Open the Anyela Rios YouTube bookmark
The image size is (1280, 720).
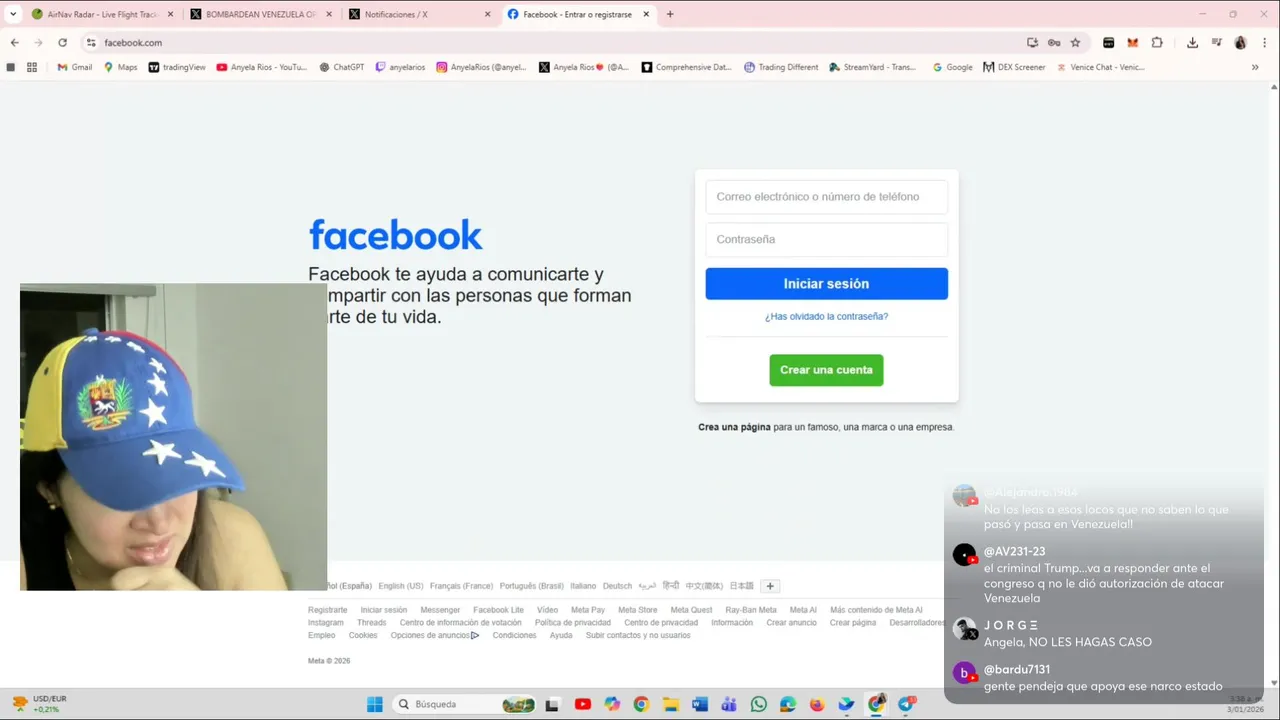[x=262, y=67]
